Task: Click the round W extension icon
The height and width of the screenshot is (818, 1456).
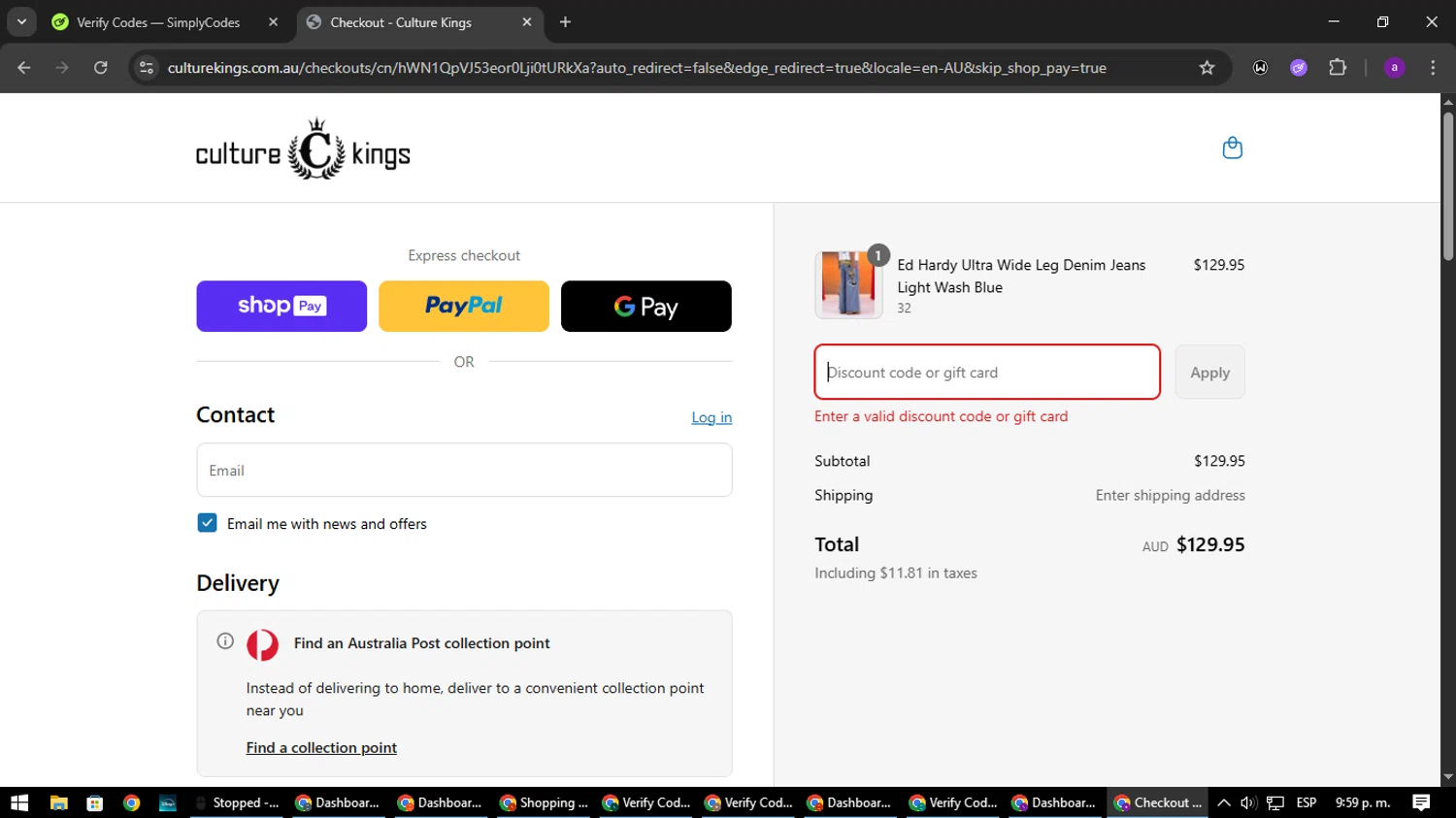Action: (1260, 68)
